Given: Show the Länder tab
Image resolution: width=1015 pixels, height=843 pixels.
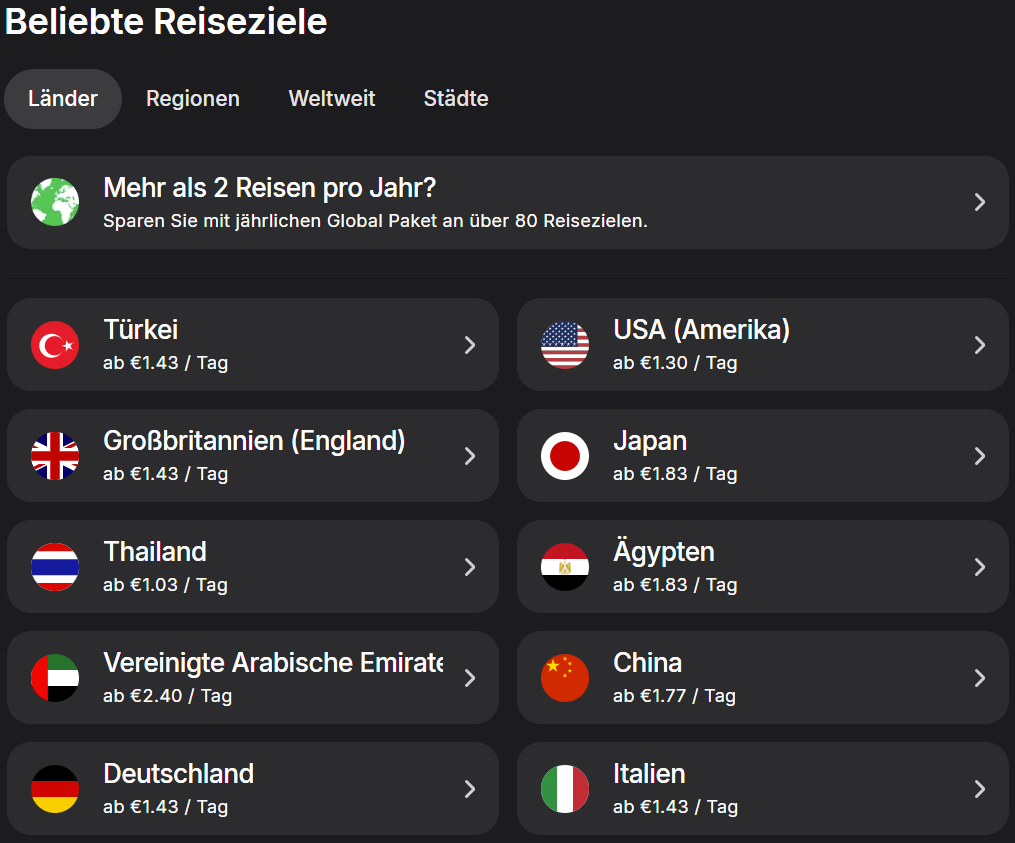Looking at the screenshot, I should [x=63, y=99].
